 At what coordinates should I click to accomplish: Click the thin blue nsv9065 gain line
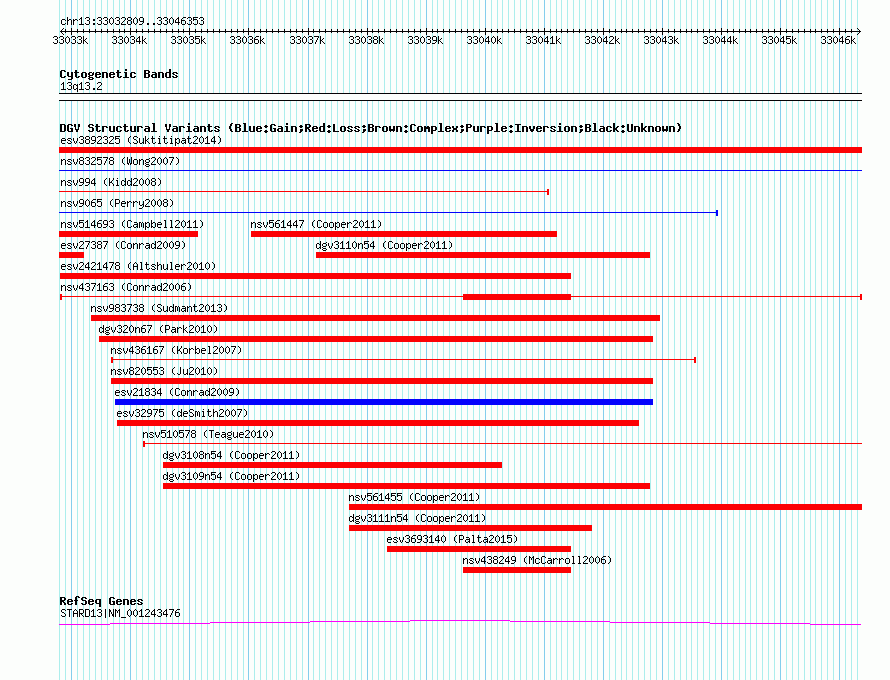point(388,213)
